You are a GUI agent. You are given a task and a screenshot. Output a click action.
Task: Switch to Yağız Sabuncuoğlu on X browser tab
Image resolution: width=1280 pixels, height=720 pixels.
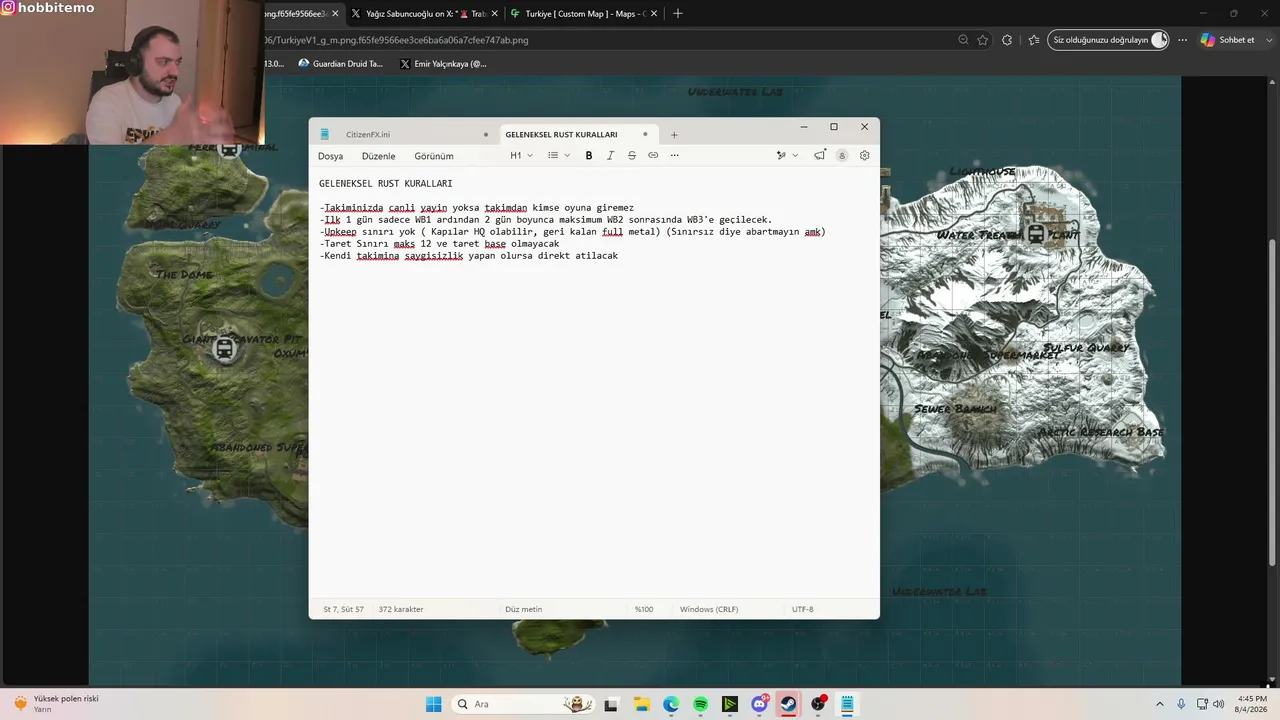tap(424, 14)
